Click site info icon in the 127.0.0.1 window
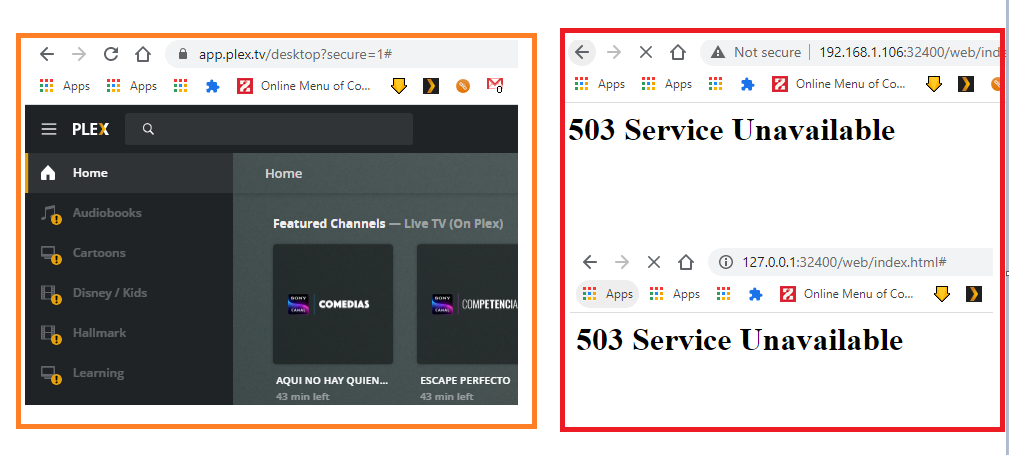This screenshot has width=1009, height=455. tap(726, 262)
